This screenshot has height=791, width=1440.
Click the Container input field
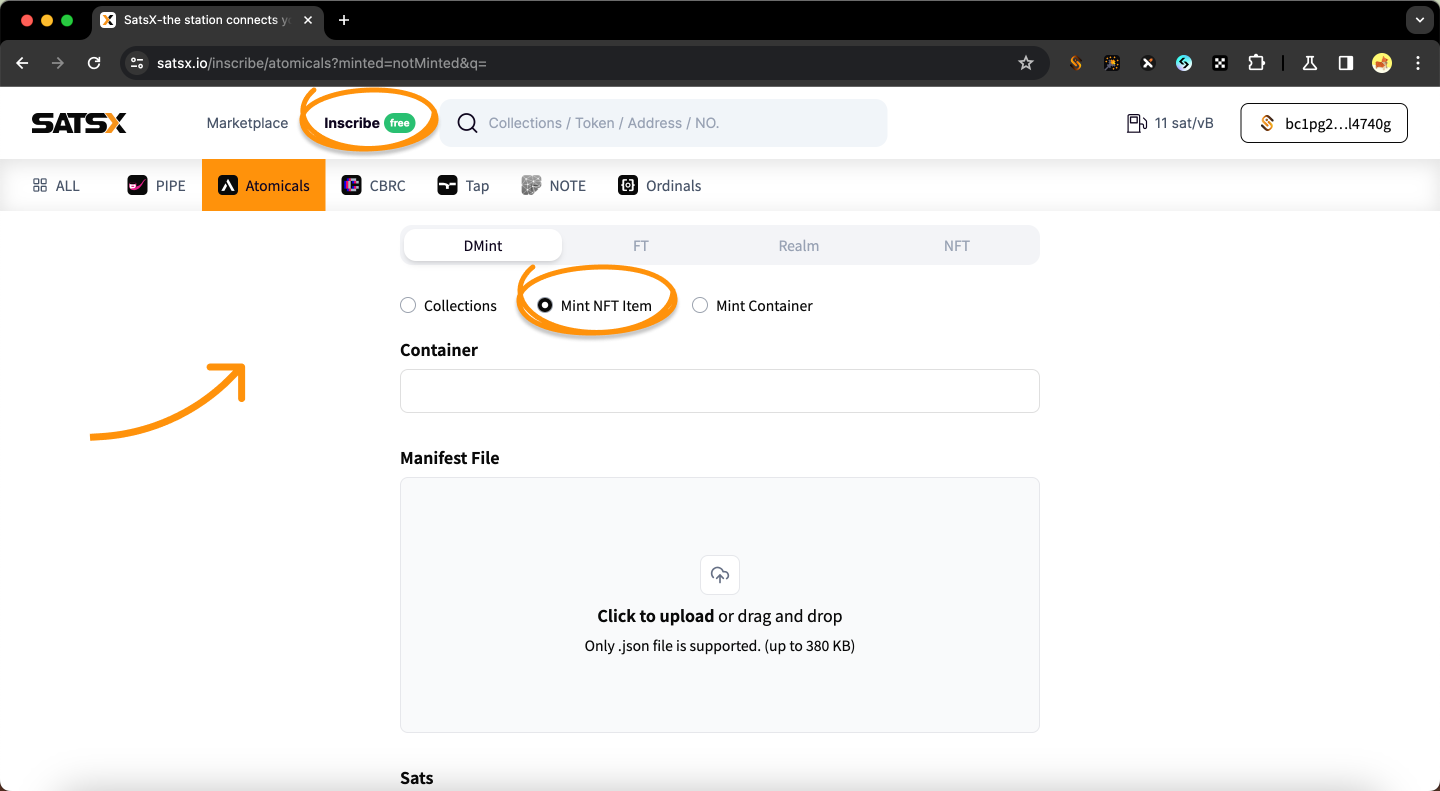tap(719, 391)
